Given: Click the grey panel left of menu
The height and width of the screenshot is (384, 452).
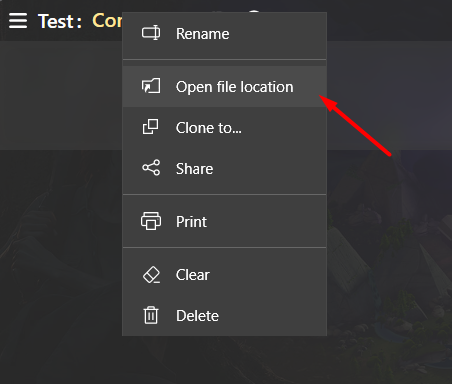Looking at the screenshot, I should coord(61,96).
